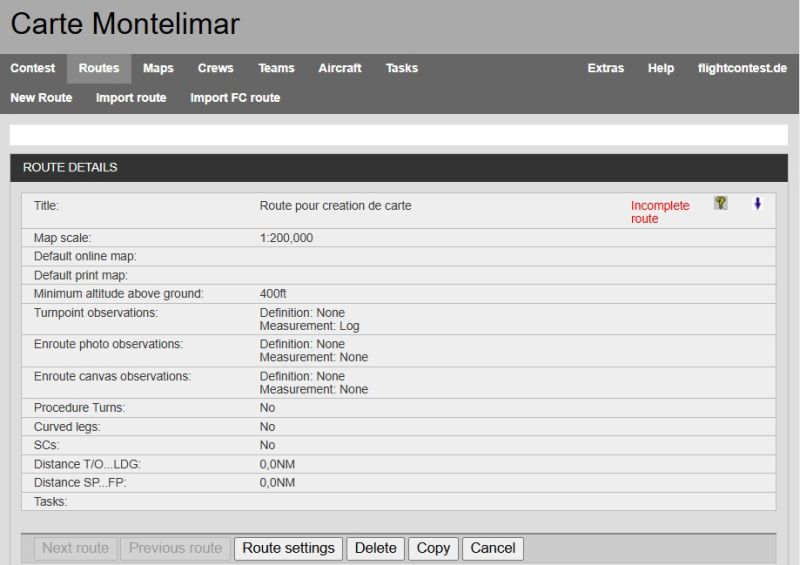Open the Aircraft menu item
The width and height of the screenshot is (800, 565).
(x=340, y=68)
